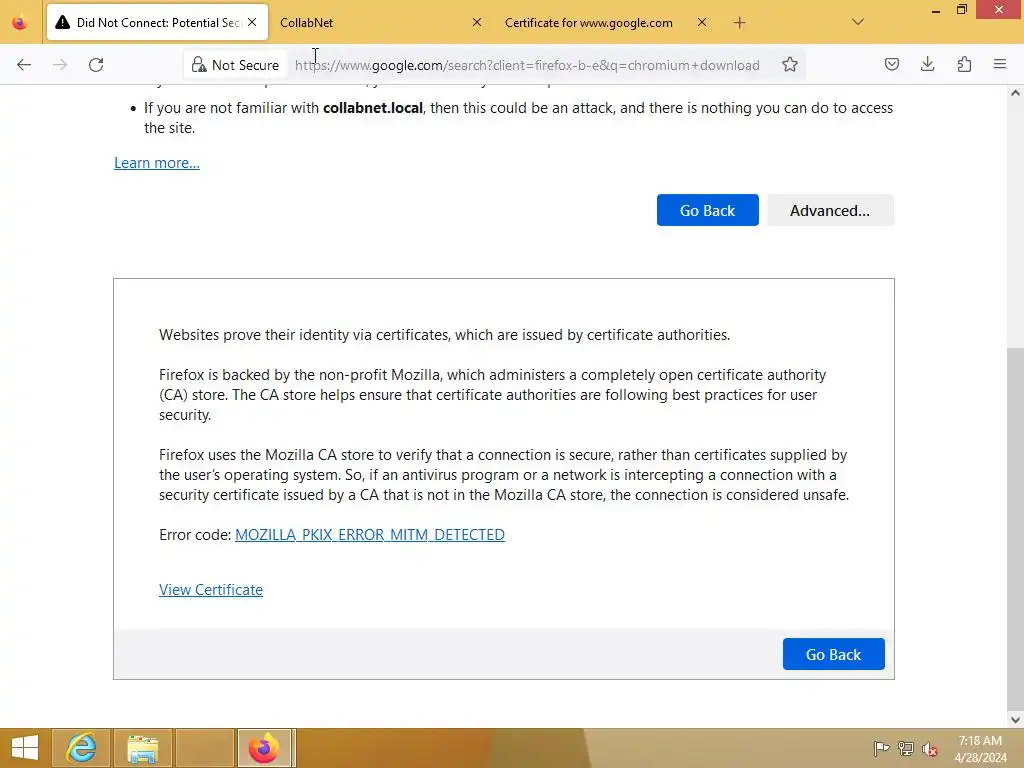Open the MOZILLA_PKIX_ERROR_MITM_DETECTED error code link
The width and height of the screenshot is (1024, 768).
point(370,535)
